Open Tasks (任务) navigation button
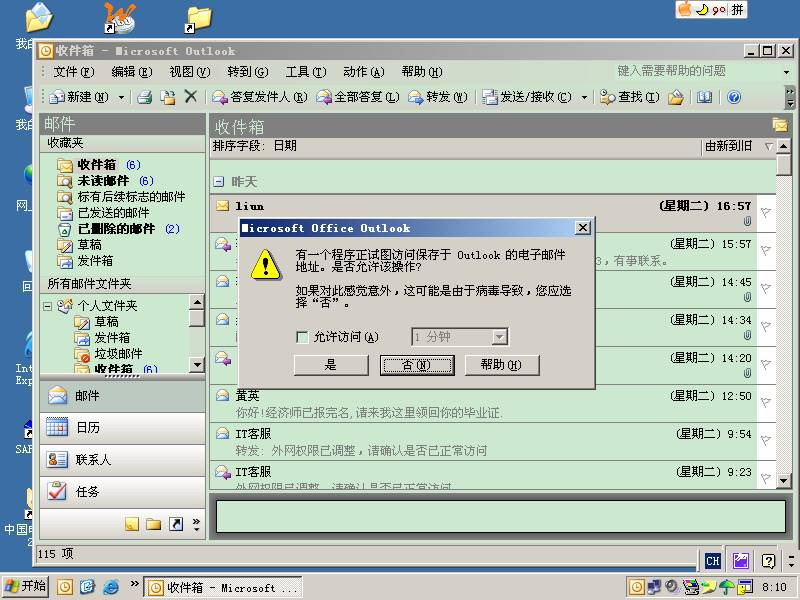 point(122,491)
